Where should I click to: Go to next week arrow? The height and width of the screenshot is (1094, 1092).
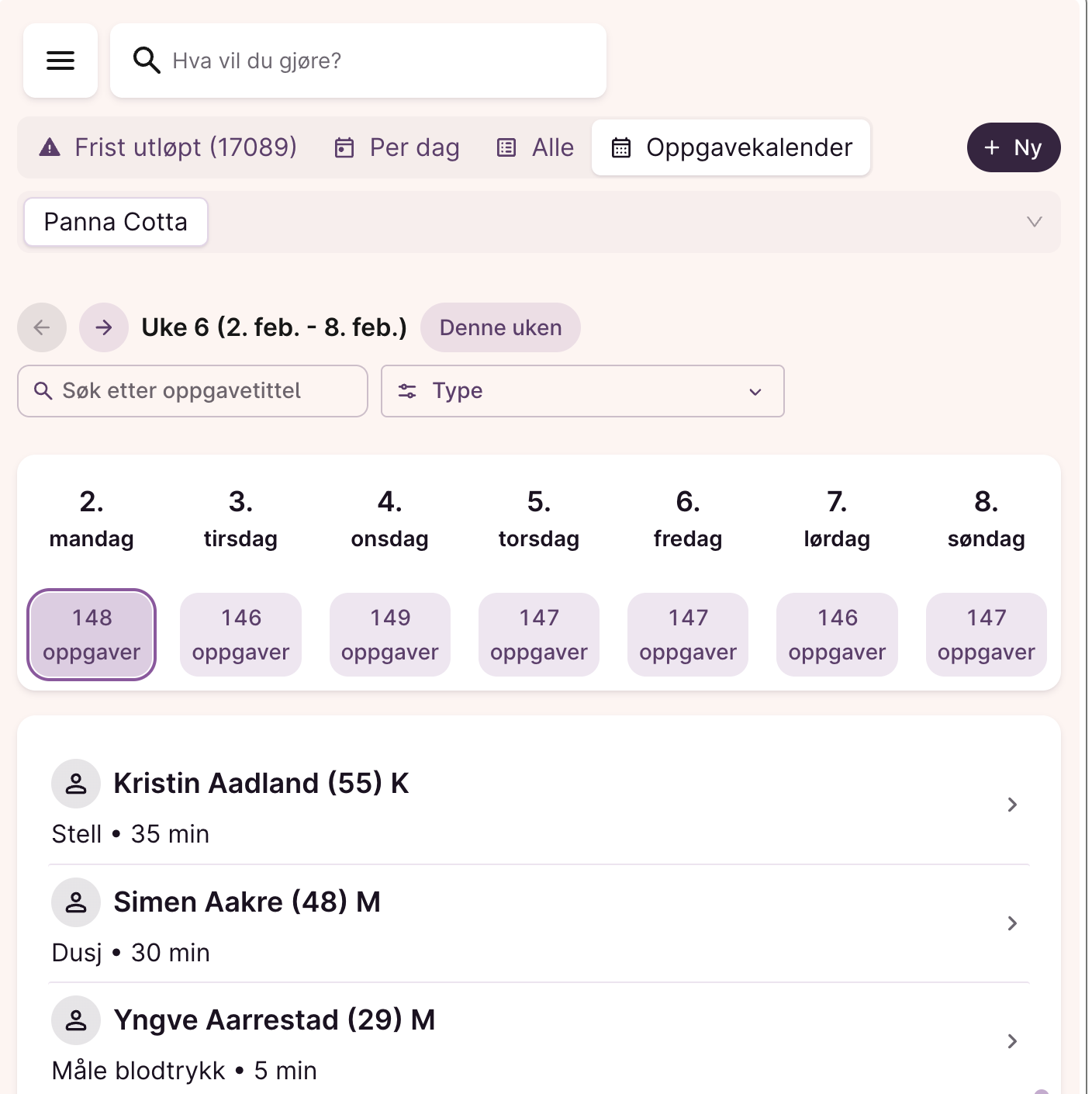pyautogui.click(x=104, y=327)
